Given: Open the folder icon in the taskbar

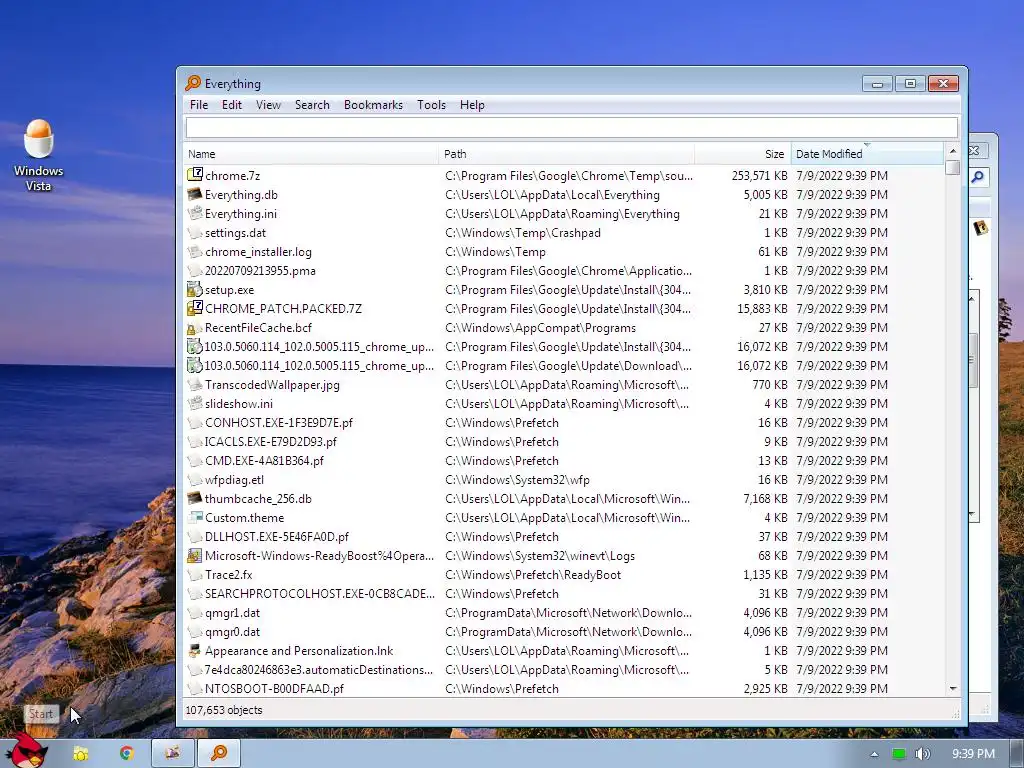Looking at the screenshot, I should pyautogui.click(x=81, y=754).
